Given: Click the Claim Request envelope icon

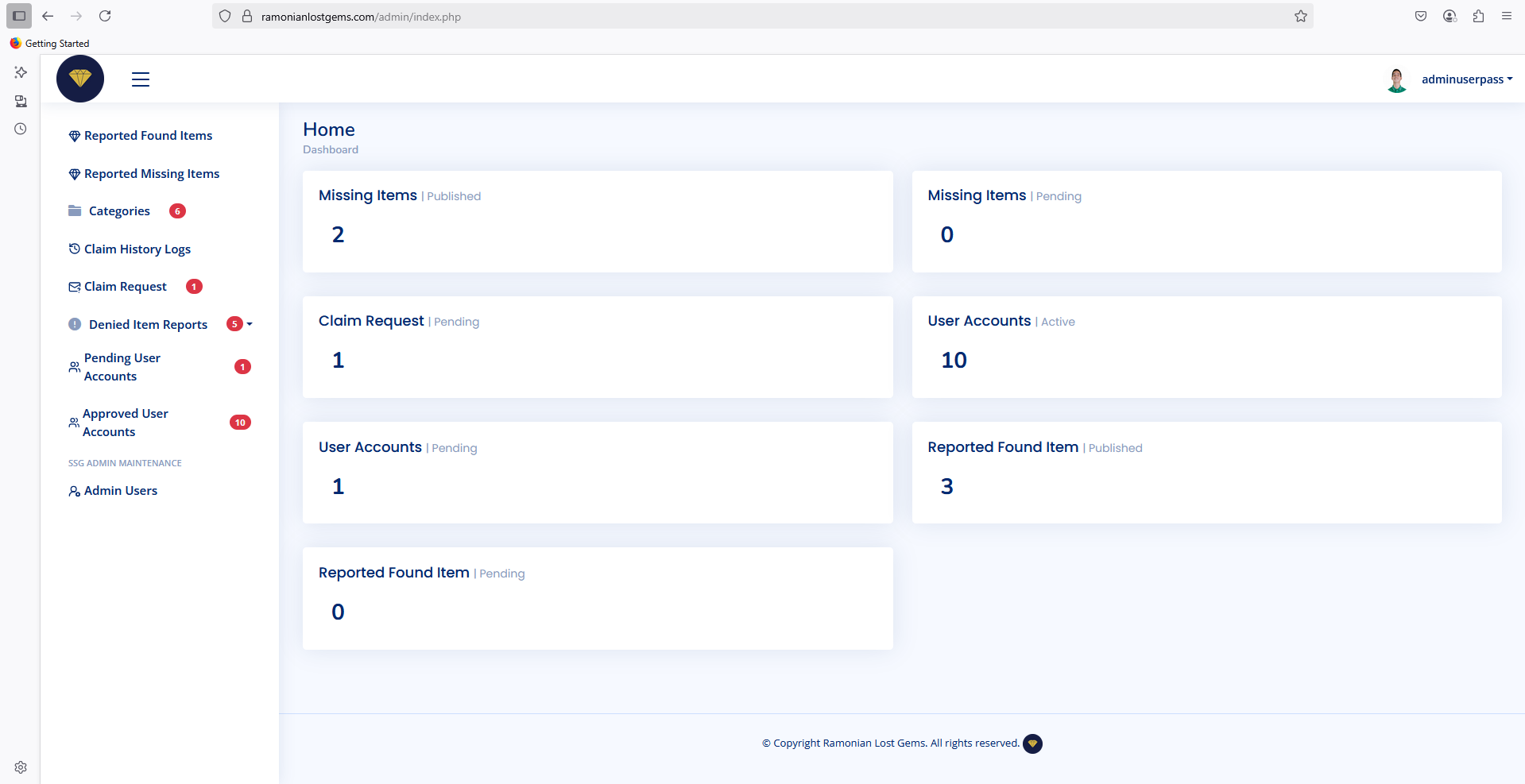Looking at the screenshot, I should 74,287.
